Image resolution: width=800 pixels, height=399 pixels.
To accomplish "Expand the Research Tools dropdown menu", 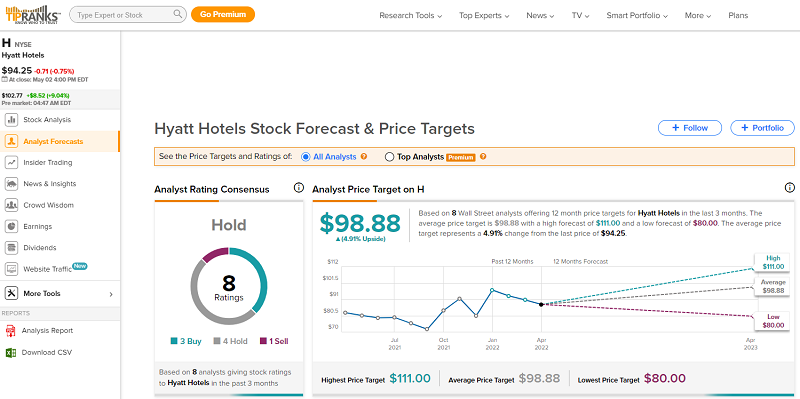I will coord(411,15).
